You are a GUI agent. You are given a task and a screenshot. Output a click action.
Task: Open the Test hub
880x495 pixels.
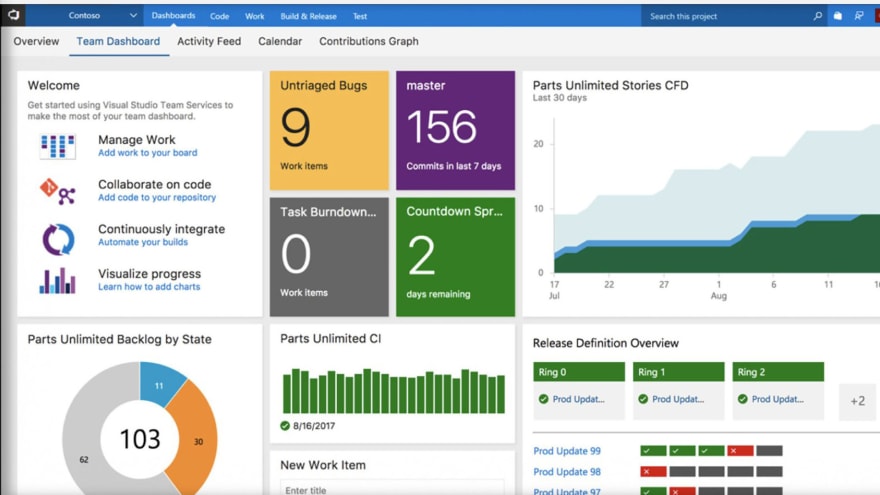[x=360, y=16]
